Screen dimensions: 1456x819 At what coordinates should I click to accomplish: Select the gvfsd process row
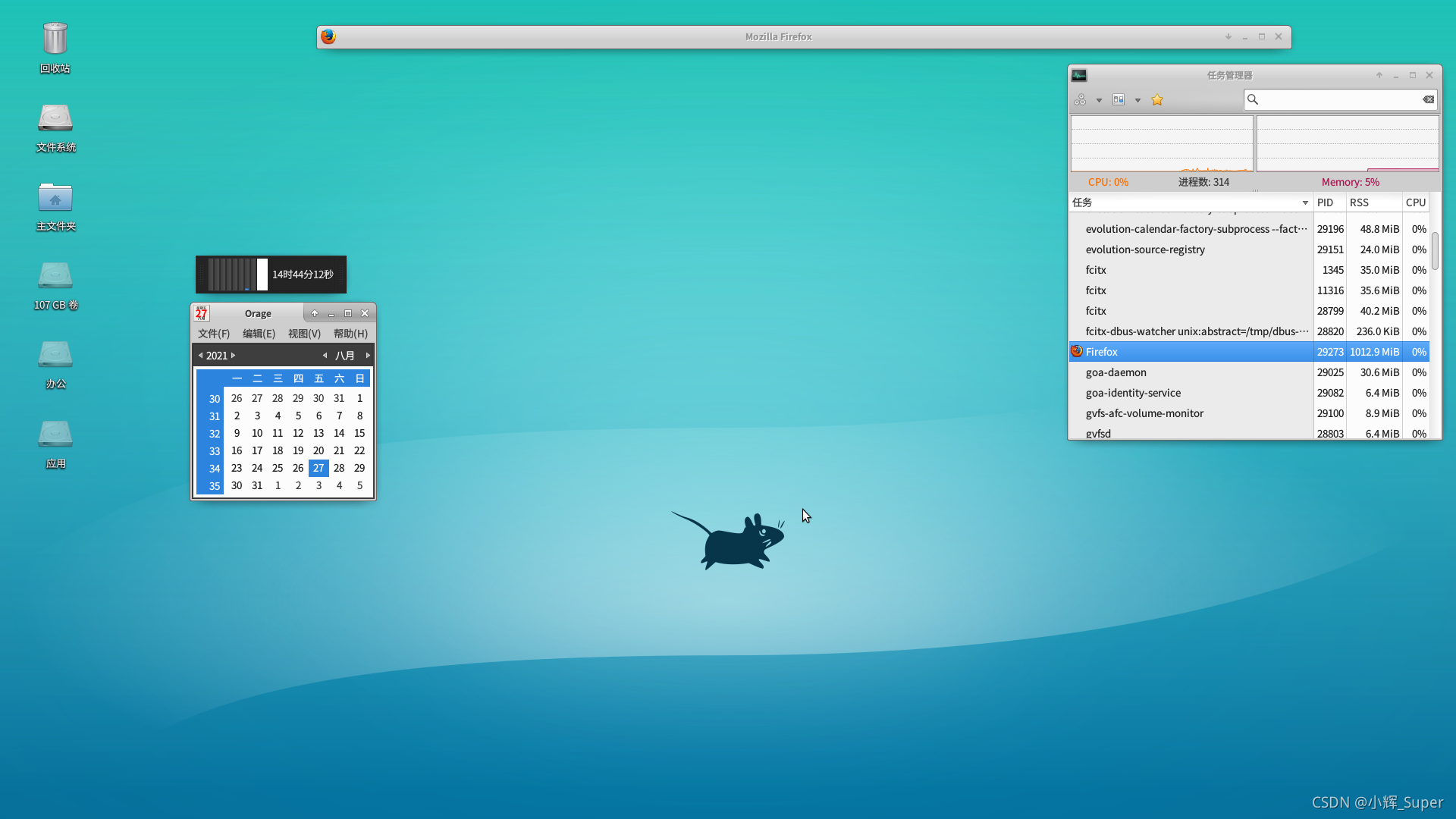1249,432
